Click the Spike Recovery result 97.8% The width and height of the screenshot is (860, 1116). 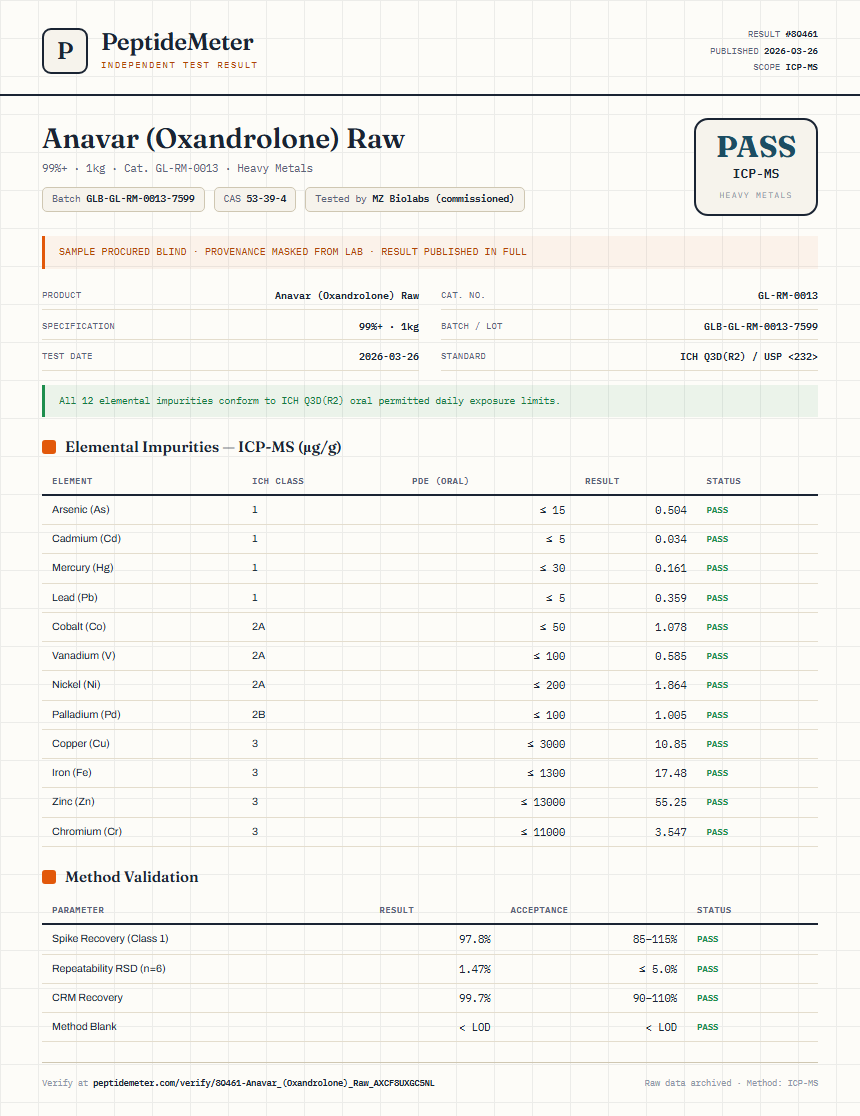tap(475, 939)
